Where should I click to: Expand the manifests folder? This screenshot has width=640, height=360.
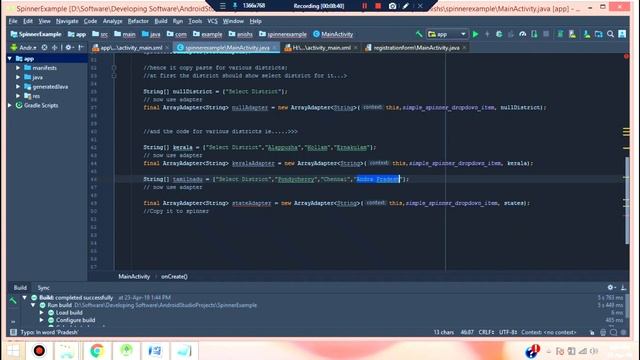(x=18, y=68)
